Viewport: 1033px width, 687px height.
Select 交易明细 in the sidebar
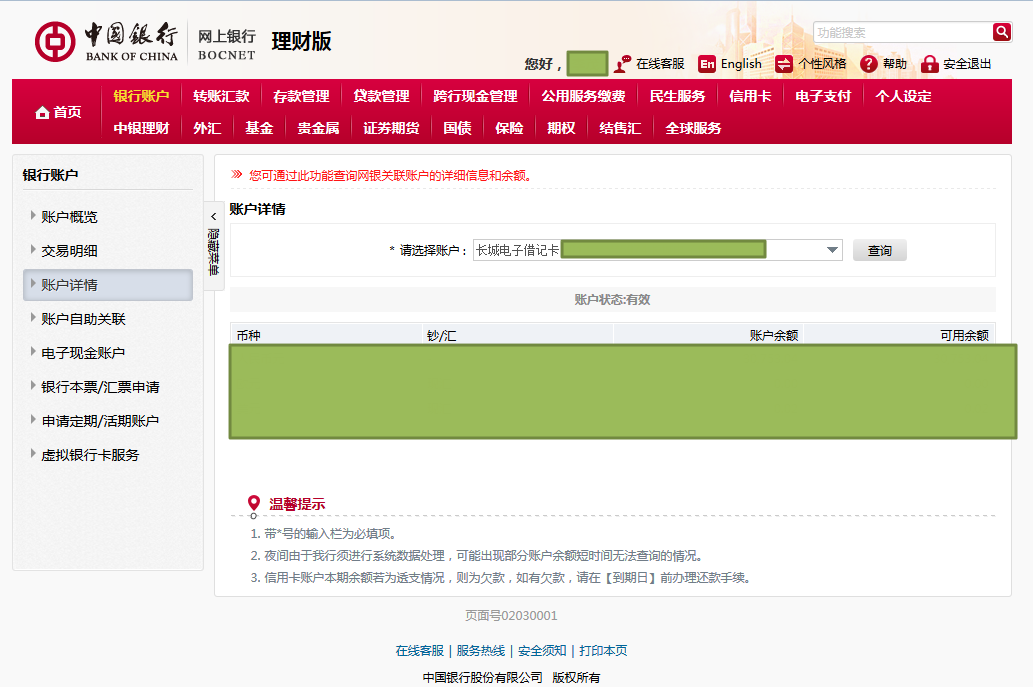pos(69,251)
